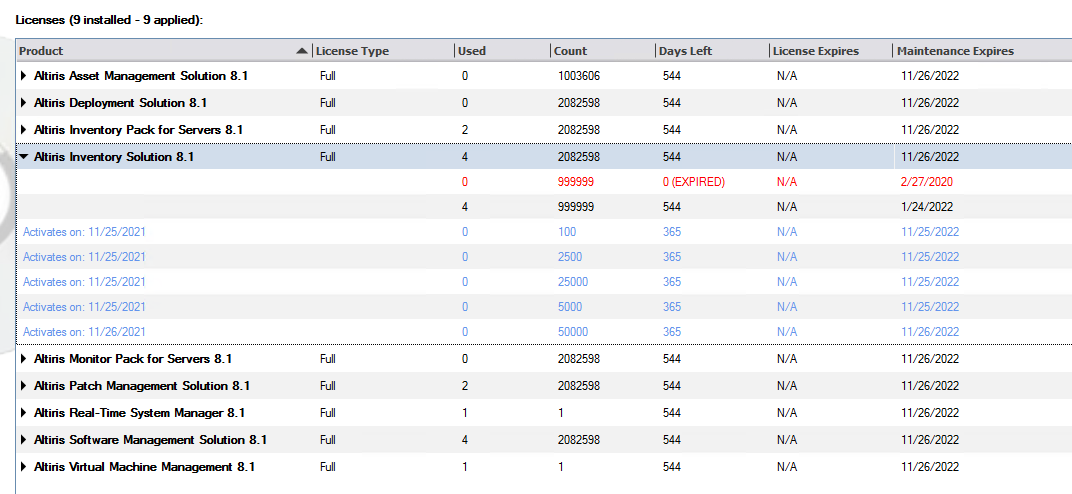Select the expired license row in red
This screenshot has width=1072, height=494.
tap(544, 182)
